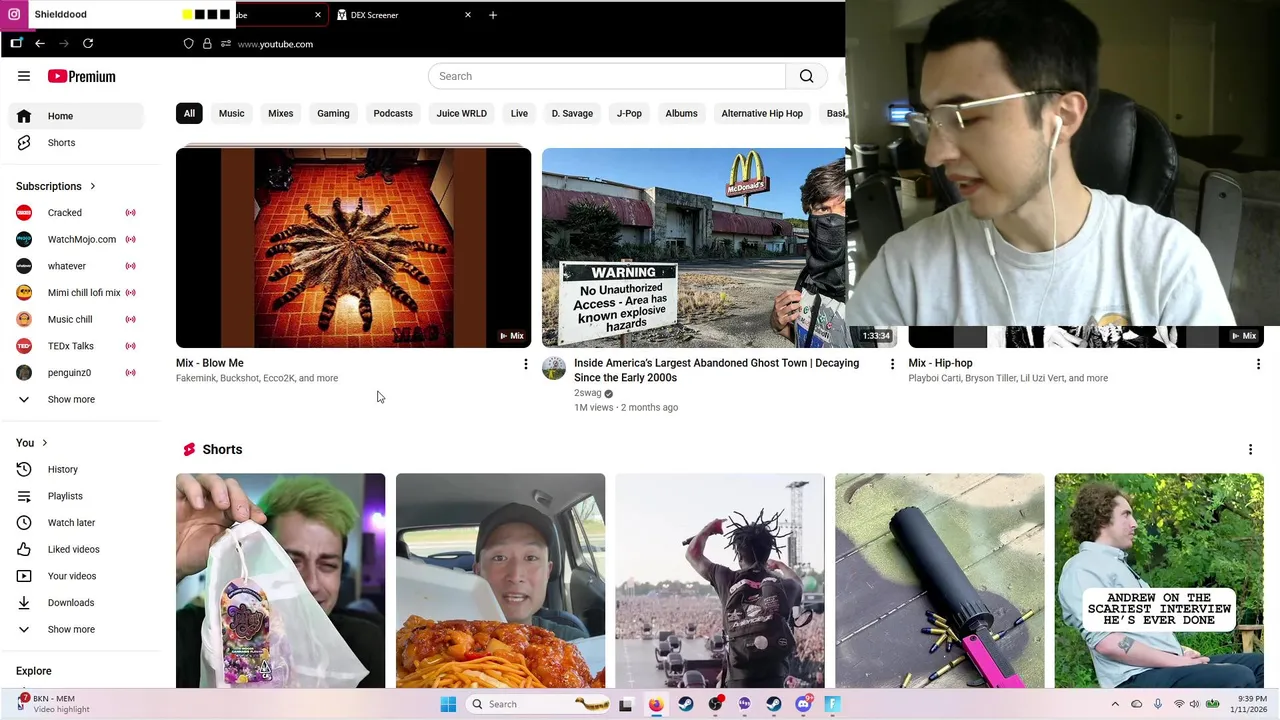Expand the You section chevron
Screen dimensions: 1280x720
pos(44,443)
